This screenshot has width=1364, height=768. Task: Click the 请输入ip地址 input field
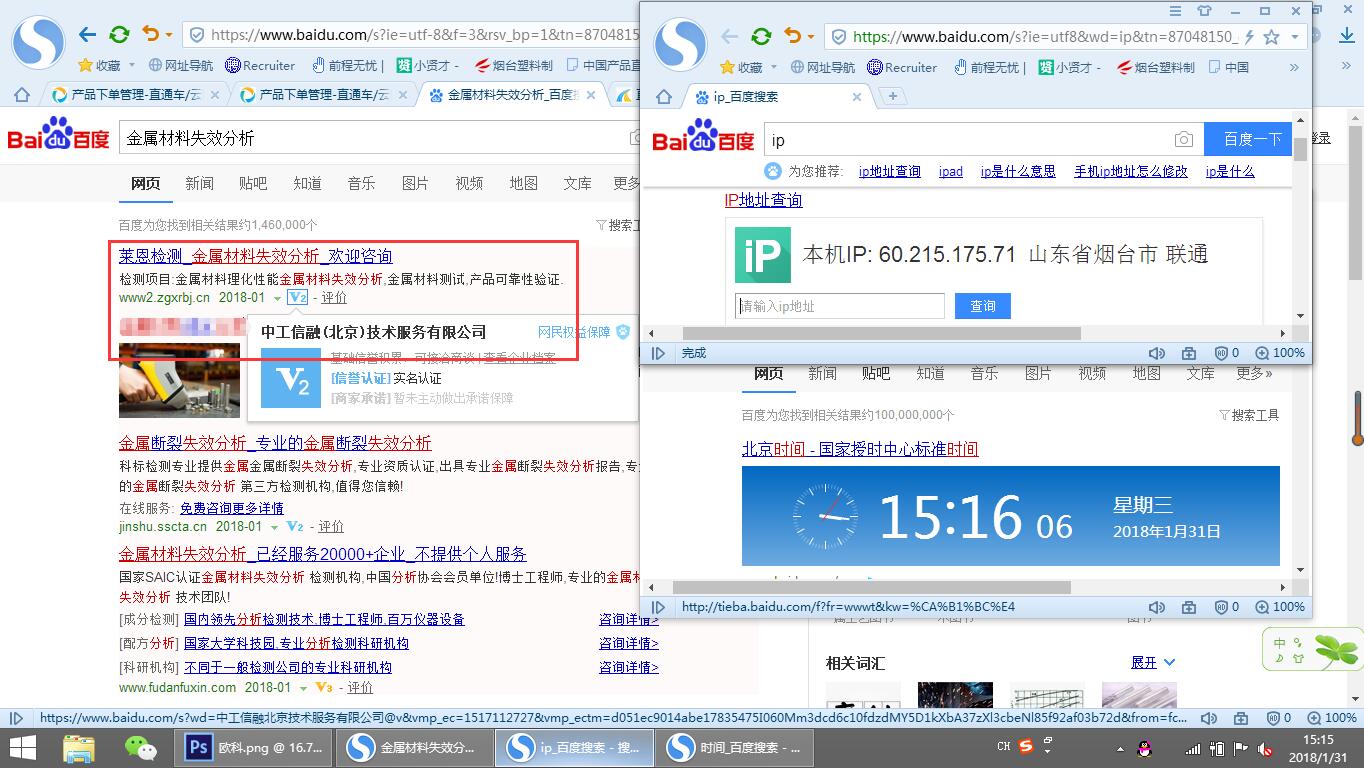point(840,306)
